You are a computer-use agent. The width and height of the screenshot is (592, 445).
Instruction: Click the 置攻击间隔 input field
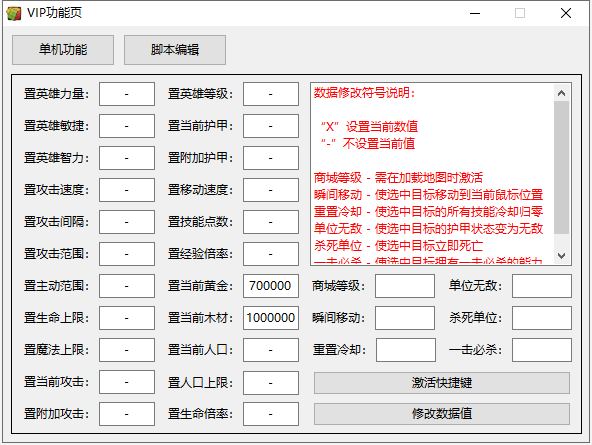127,222
